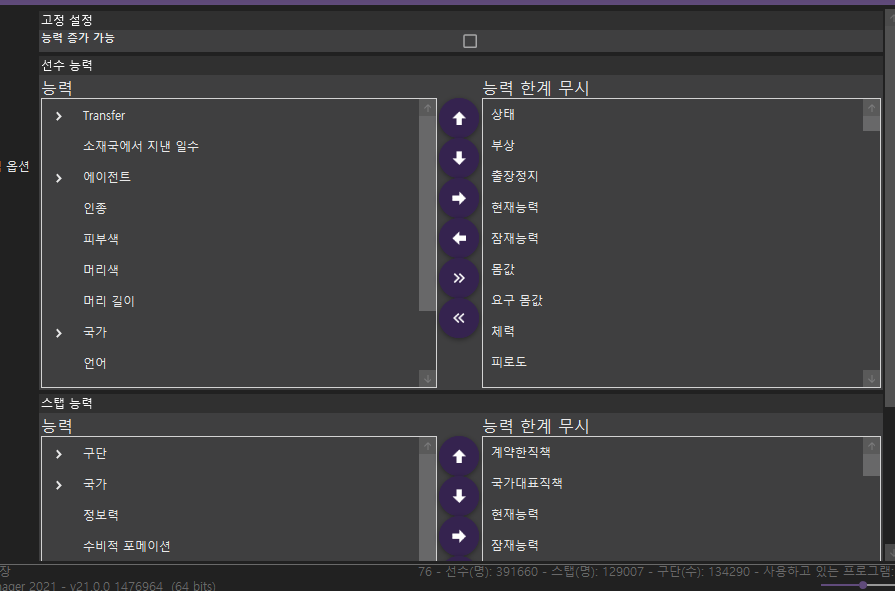895x591 pixels.
Task: Select 머리 길이 in the player list
Action: coord(108,301)
